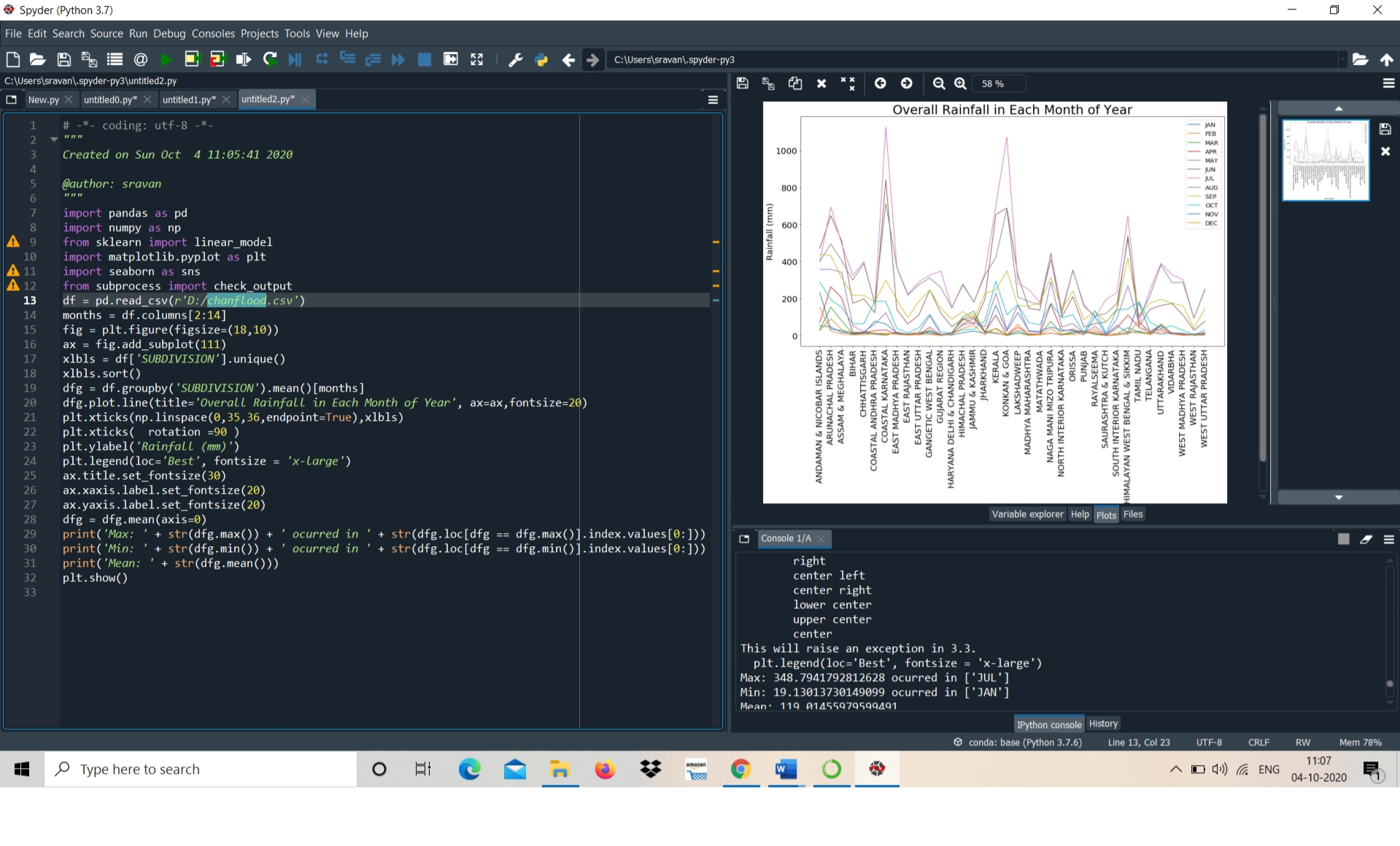Zoom out the plot view
The height and width of the screenshot is (846, 1400).
(x=939, y=84)
